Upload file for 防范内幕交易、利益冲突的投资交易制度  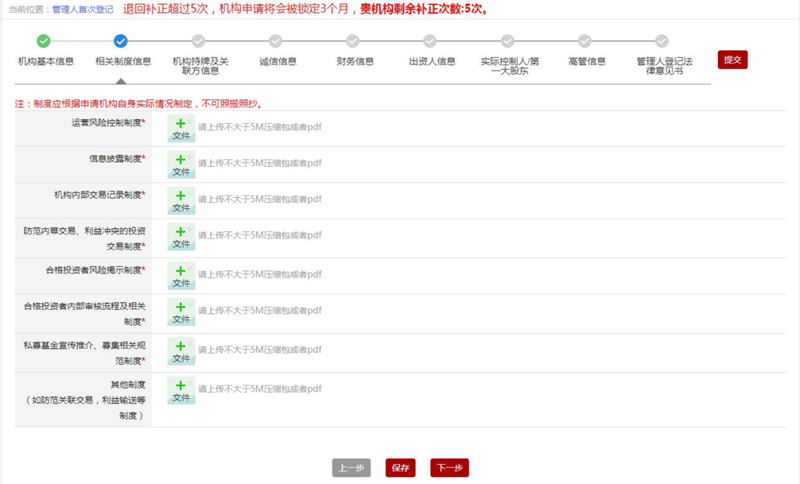pyautogui.click(x=181, y=238)
